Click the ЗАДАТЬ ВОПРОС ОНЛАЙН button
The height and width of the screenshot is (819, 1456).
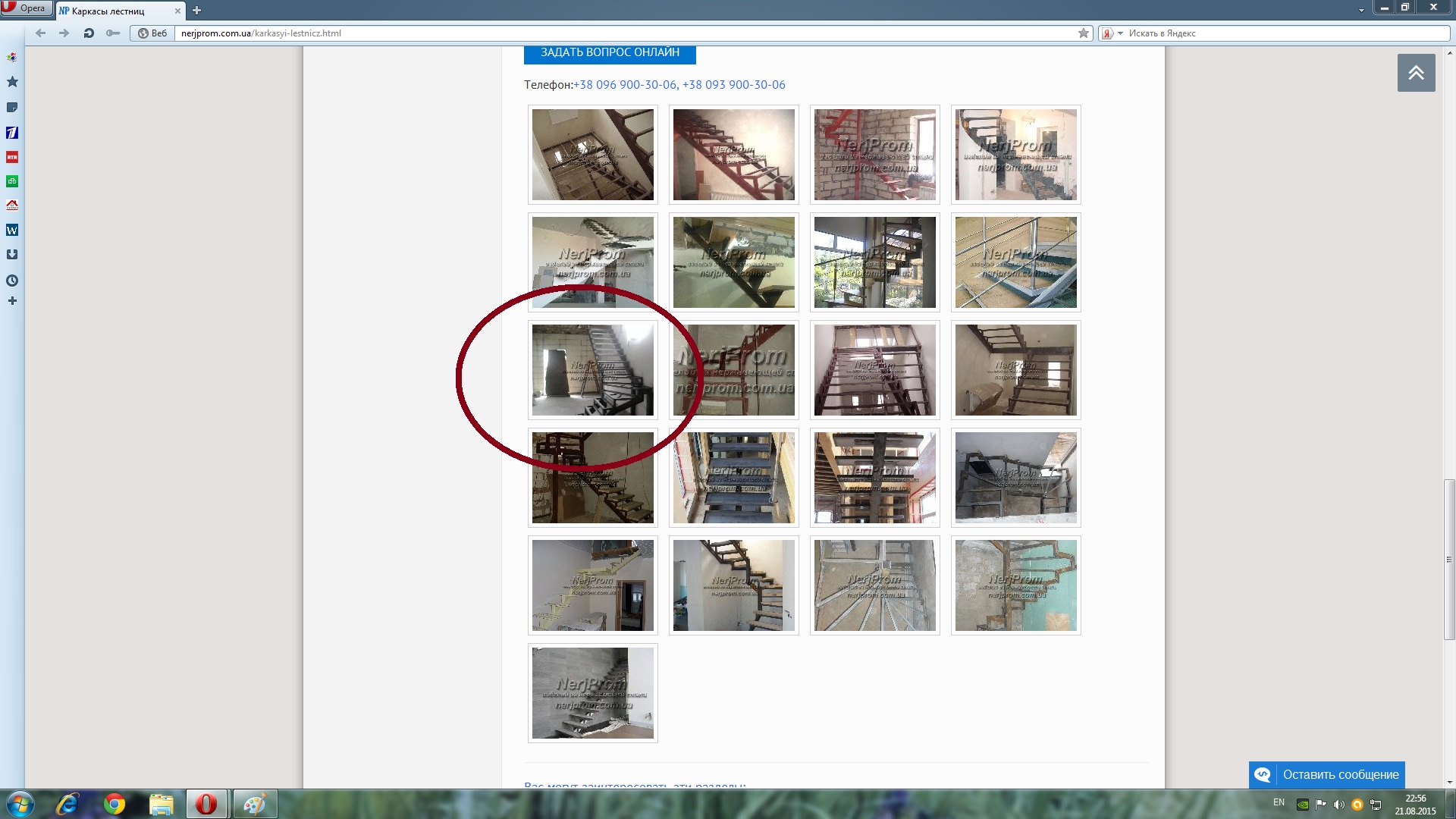(610, 53)
